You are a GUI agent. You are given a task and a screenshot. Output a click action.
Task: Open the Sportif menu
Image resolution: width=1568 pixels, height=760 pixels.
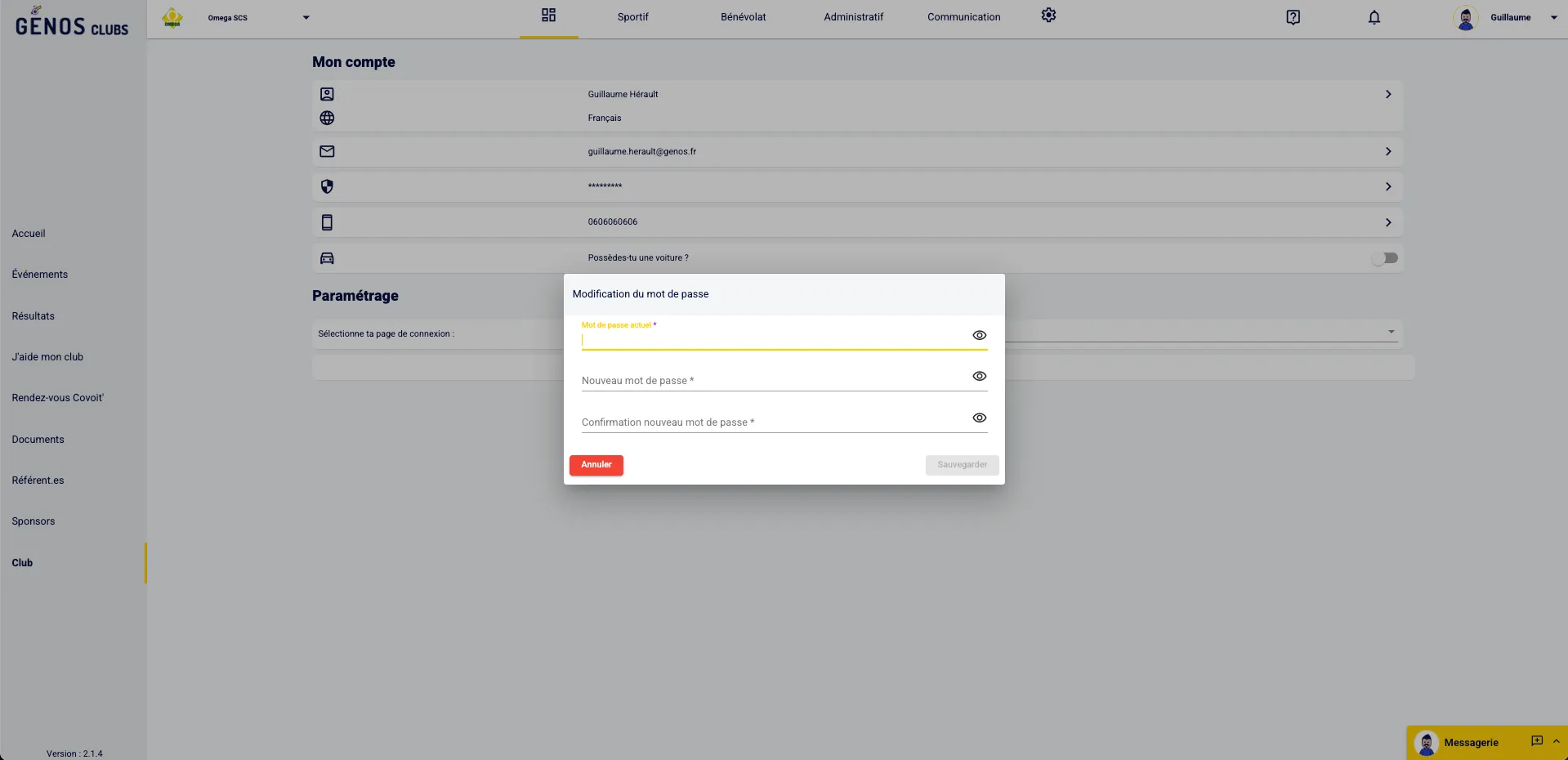pos(632,17)
